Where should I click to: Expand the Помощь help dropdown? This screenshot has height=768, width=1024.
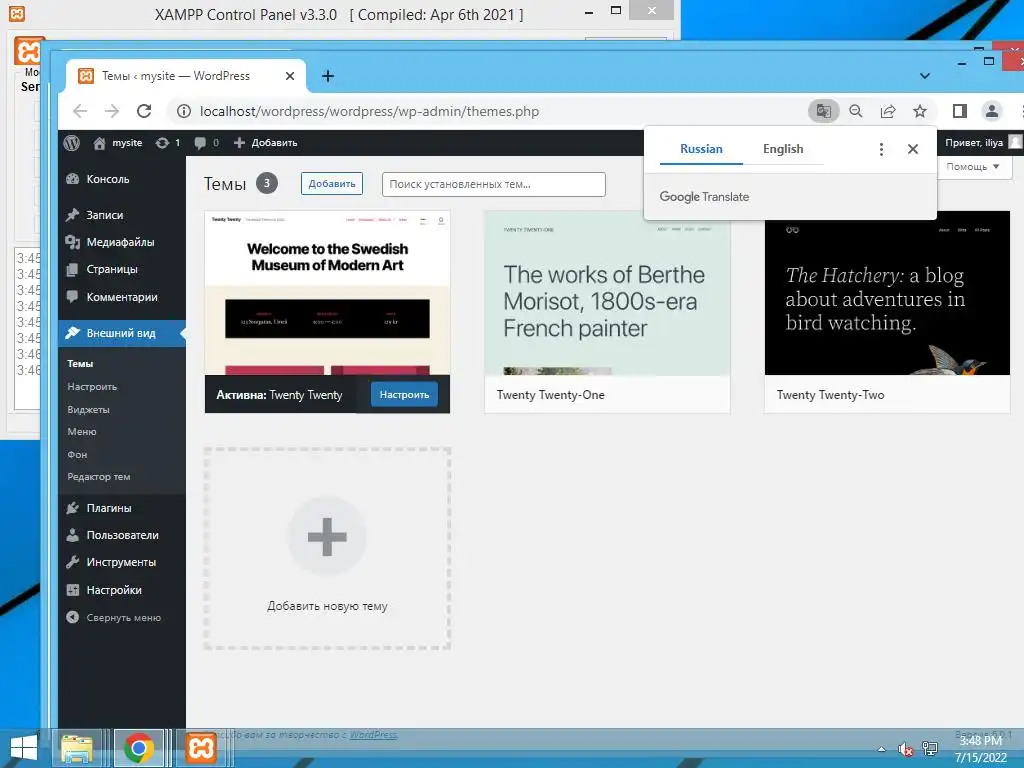(x=973, y=167)
